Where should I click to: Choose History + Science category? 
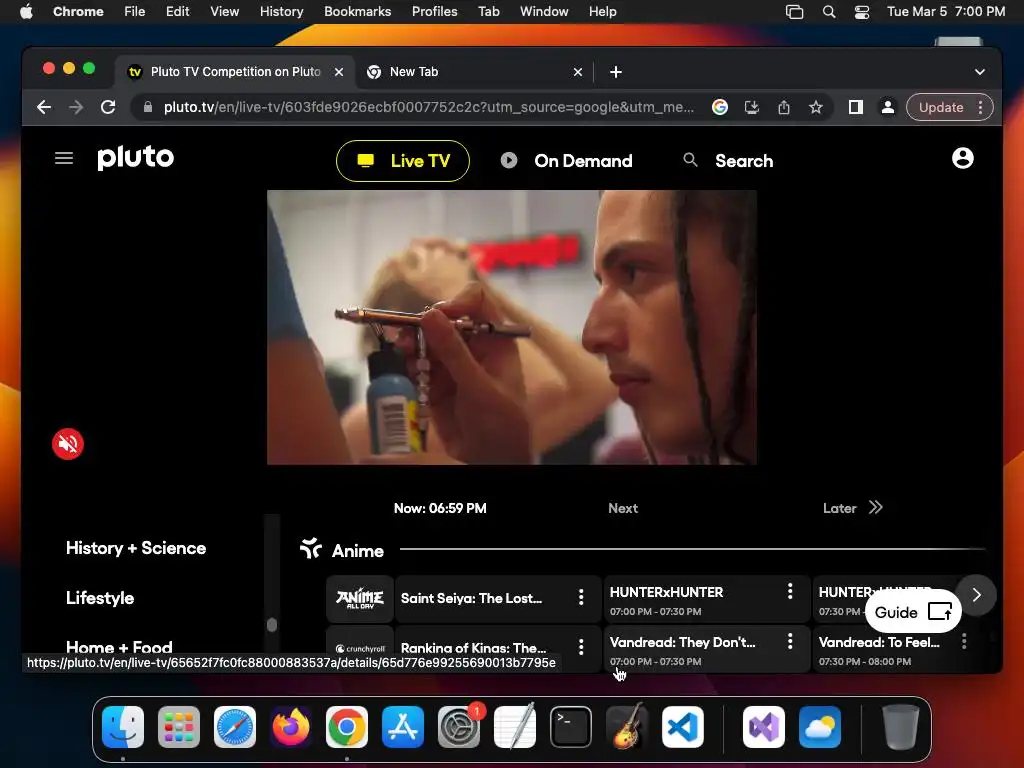click(x=136, y=548)
